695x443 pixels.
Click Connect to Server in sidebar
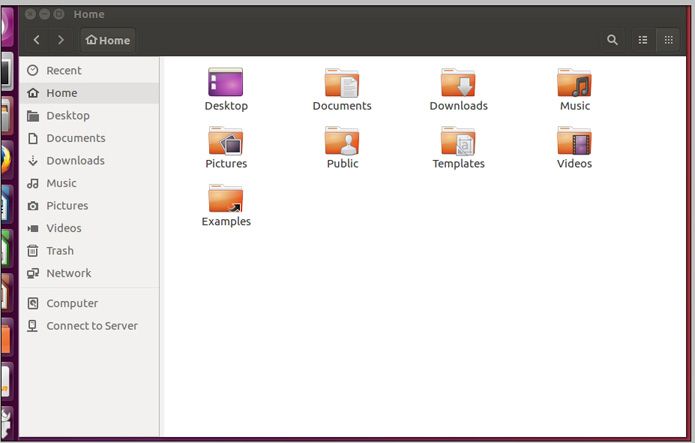(x=91, y=326)
